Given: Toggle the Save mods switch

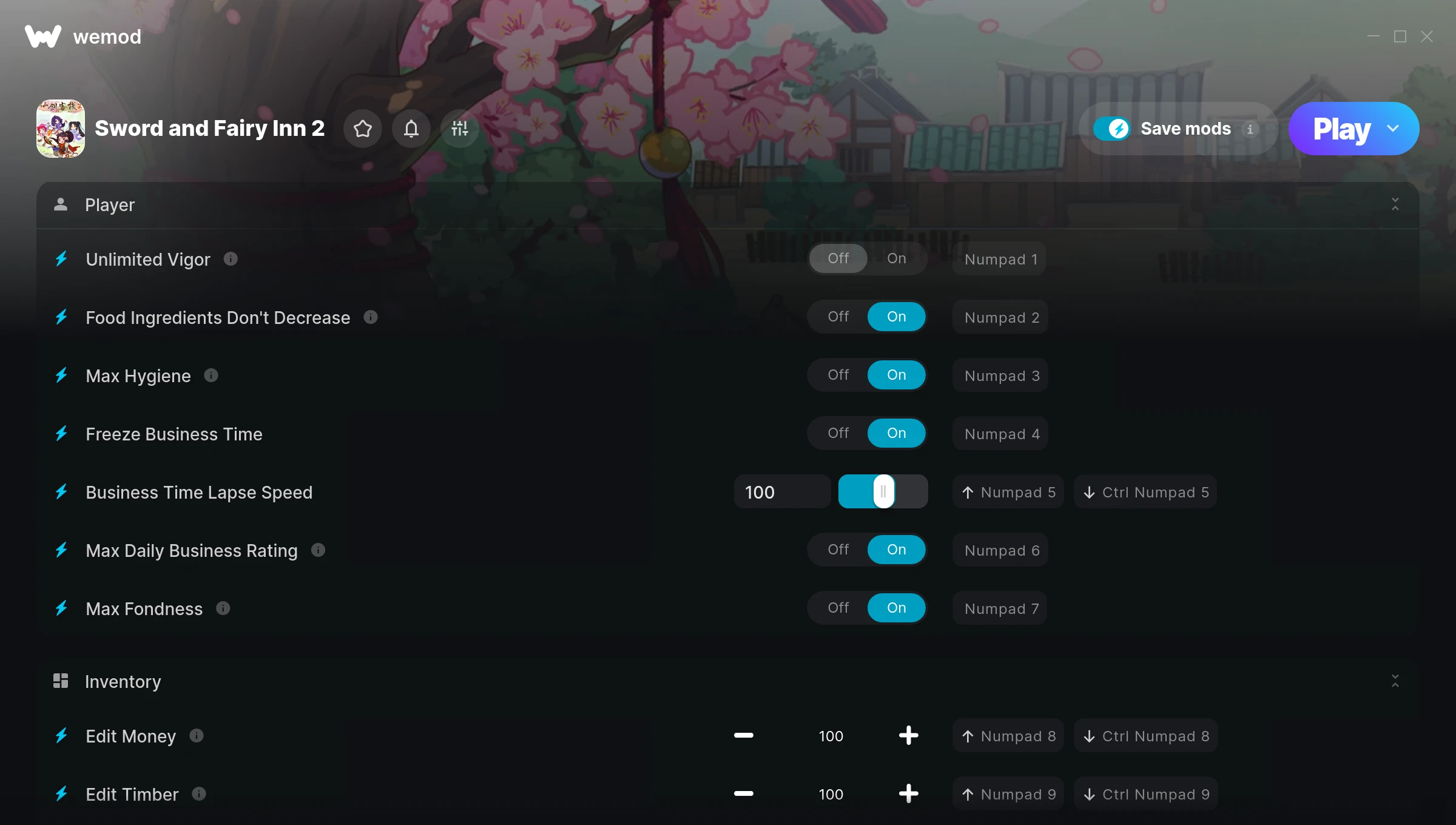Looking at the screenshot, I should 1111,129.
